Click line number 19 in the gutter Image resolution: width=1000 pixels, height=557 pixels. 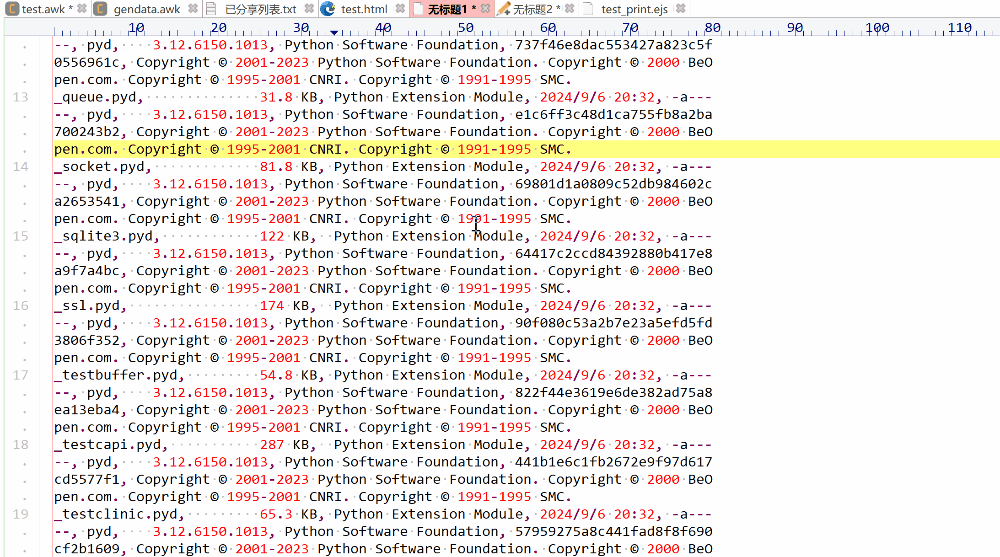[x=20, y=514]
